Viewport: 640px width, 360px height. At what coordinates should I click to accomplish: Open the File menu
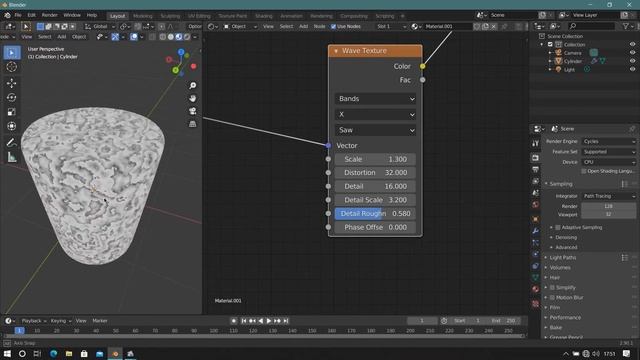[18, 15]
